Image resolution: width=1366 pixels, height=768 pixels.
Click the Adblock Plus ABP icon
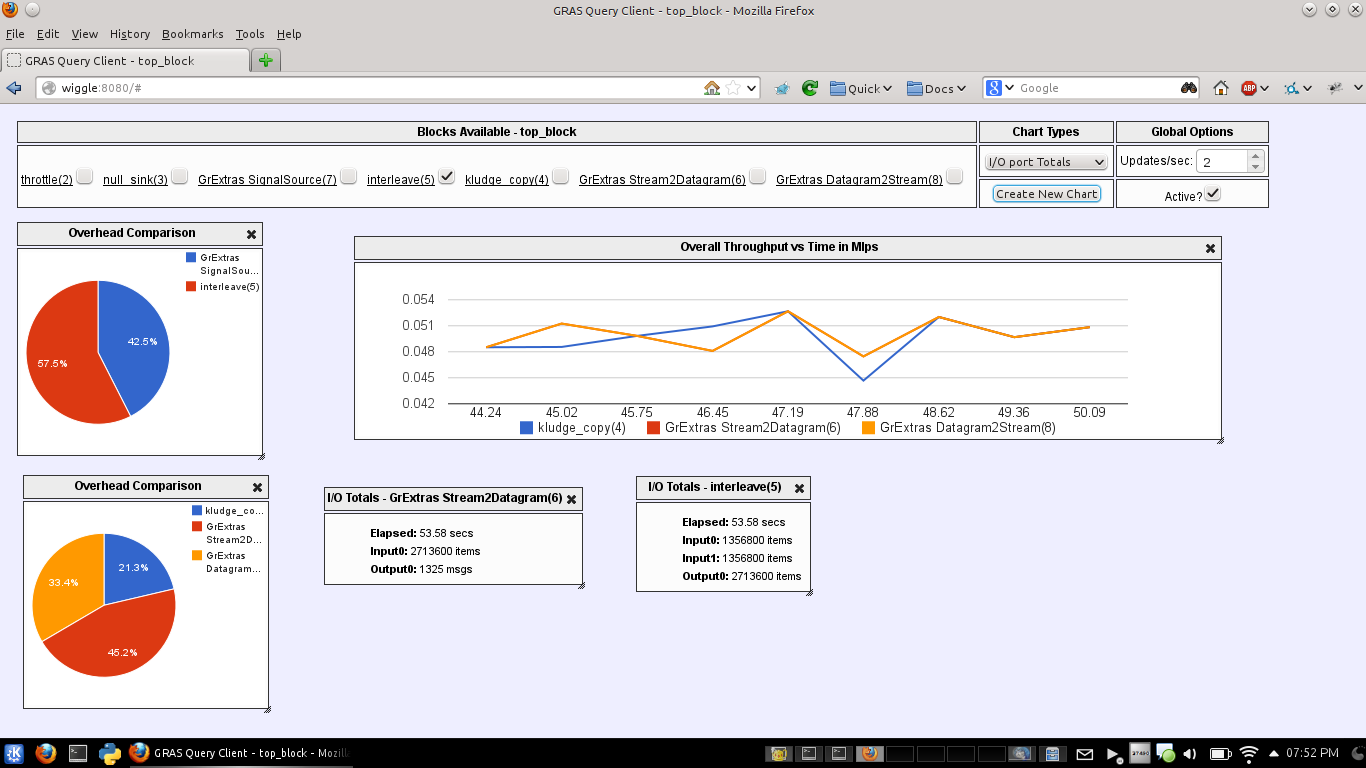click(1249, 88)
